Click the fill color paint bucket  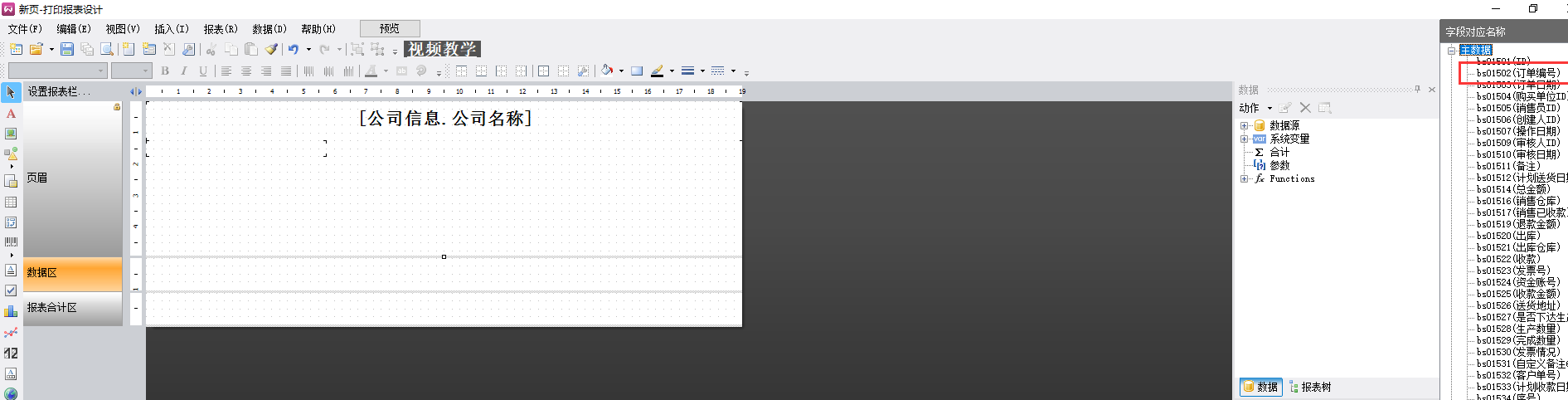pos(607,71)
